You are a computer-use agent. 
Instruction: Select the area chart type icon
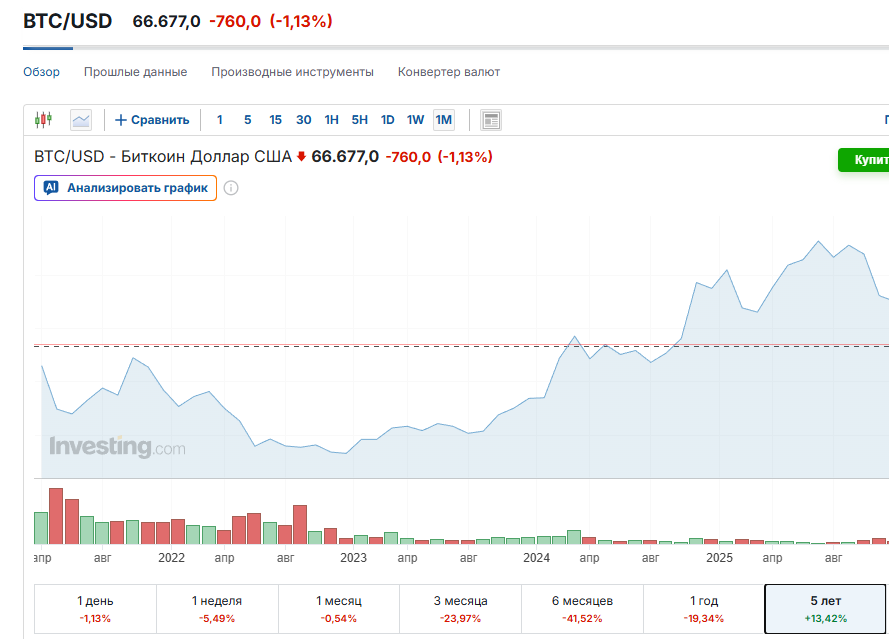[x=81, y=120]
